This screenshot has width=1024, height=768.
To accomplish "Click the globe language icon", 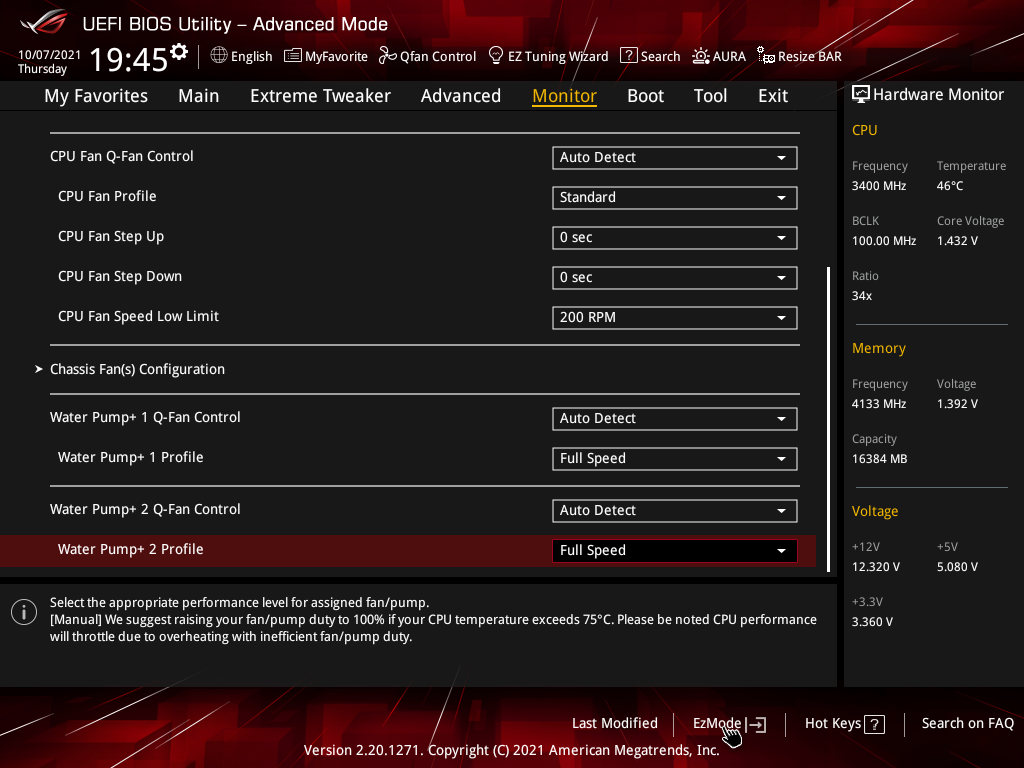I will click(219, 56).
